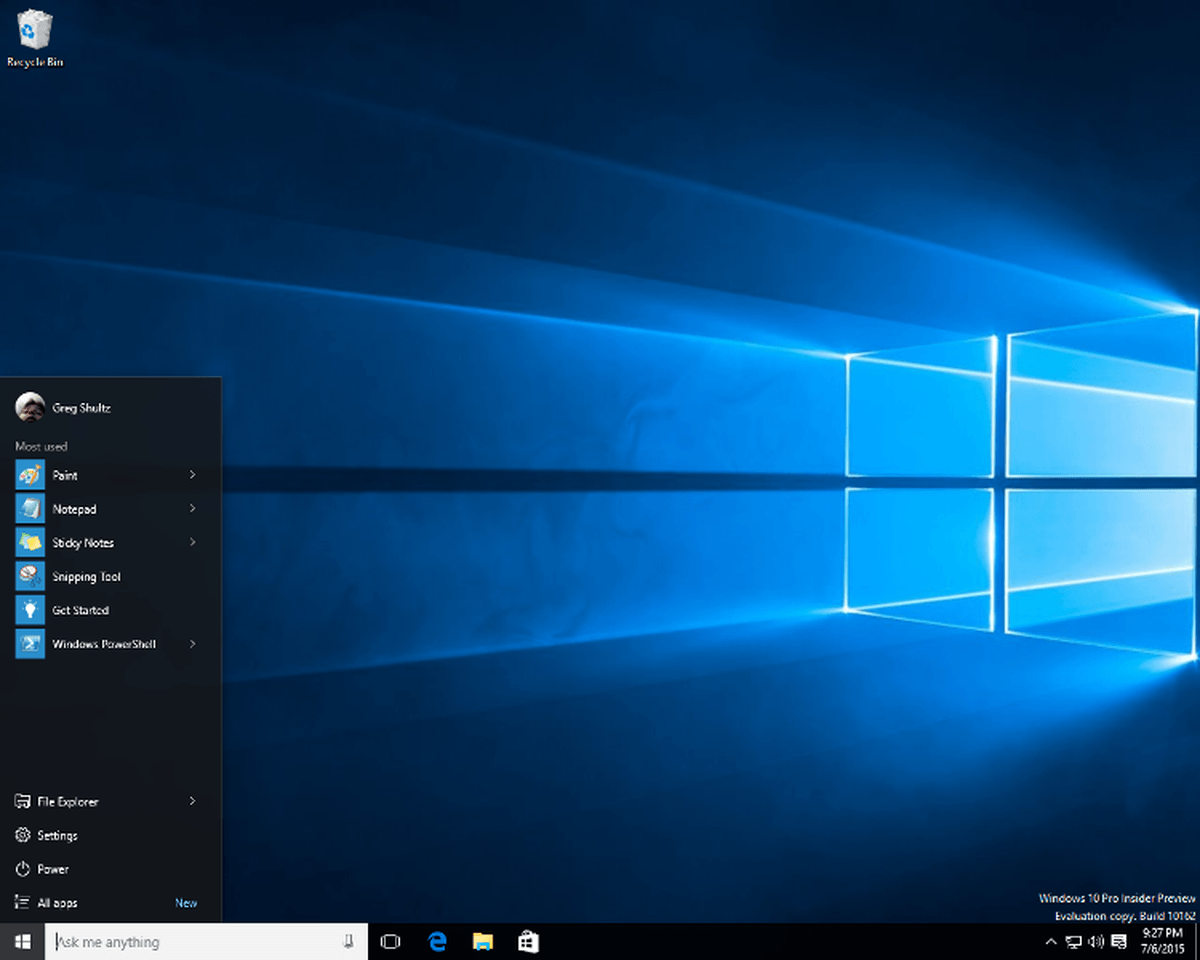The width and height of the screenshot is (1200, 960).
Task: Show hidden system tray icons
Action: (1051, 941)
